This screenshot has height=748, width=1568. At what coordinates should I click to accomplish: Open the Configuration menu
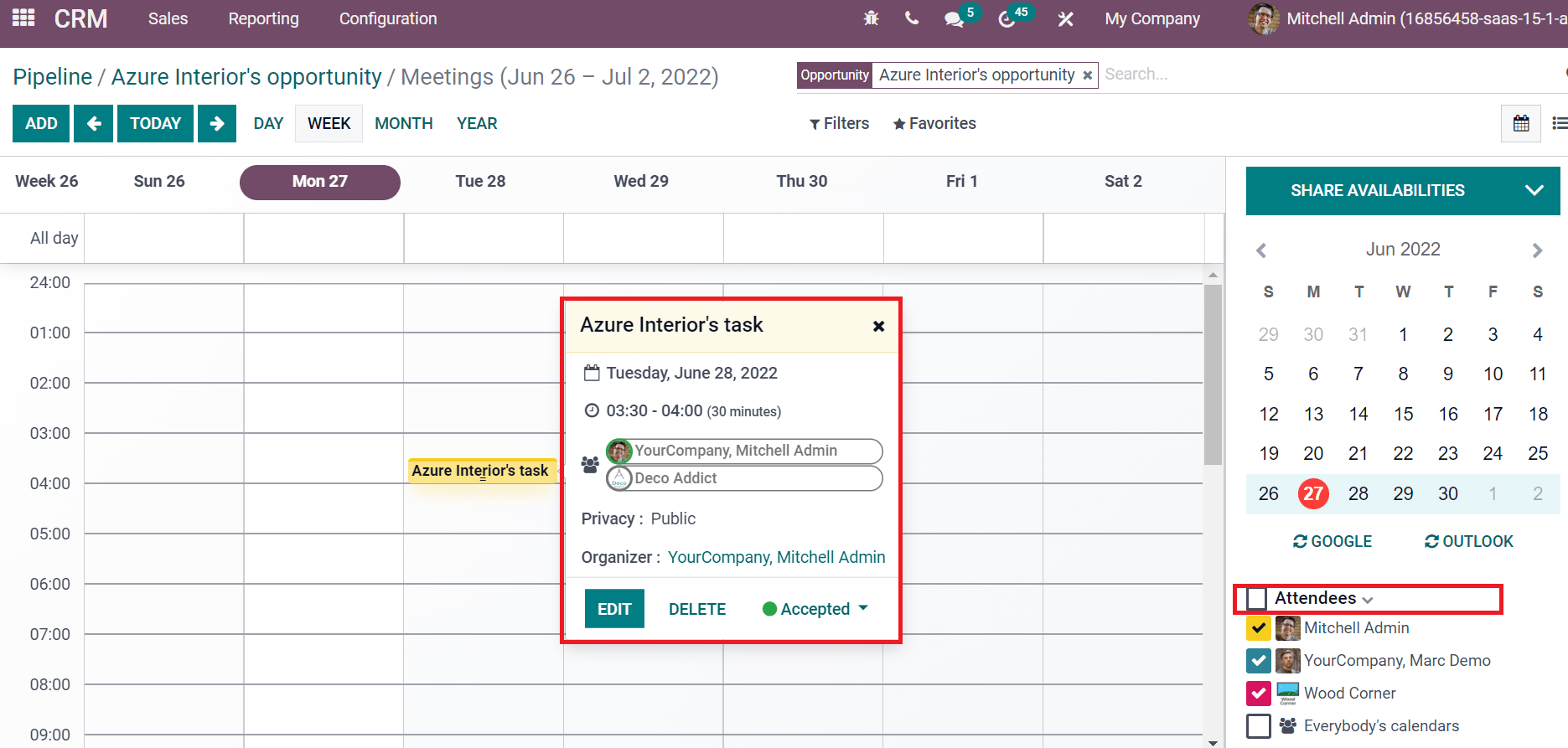(388, 18)
